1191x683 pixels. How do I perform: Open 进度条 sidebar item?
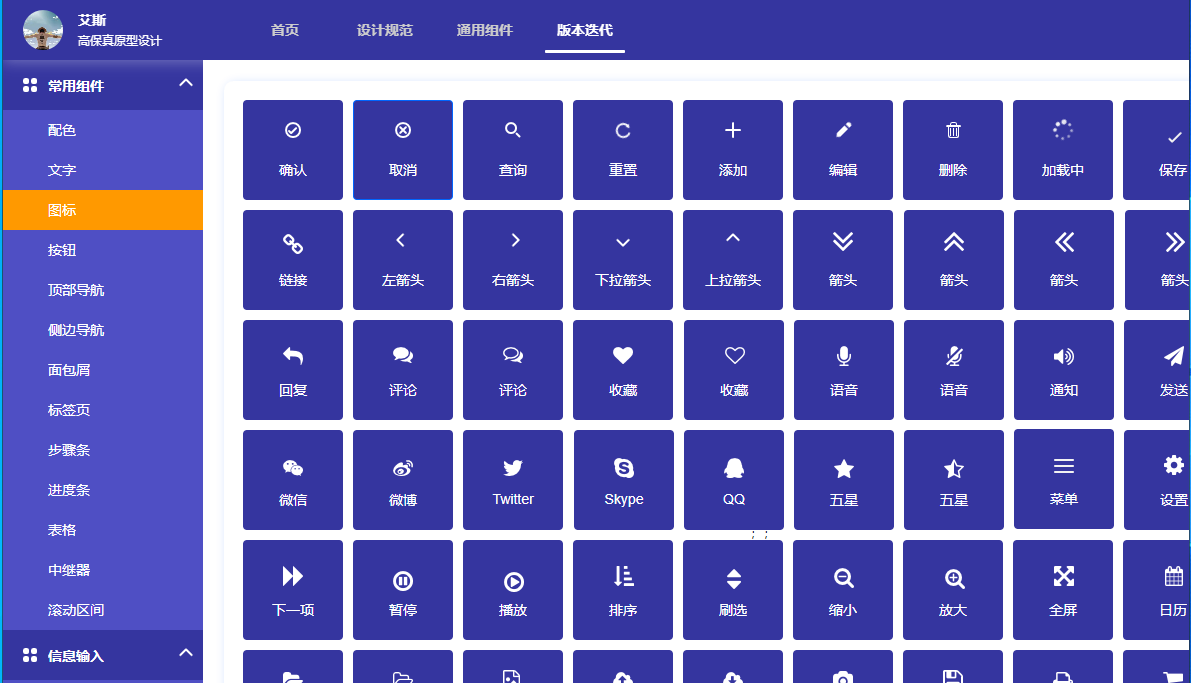click(103, 490)
